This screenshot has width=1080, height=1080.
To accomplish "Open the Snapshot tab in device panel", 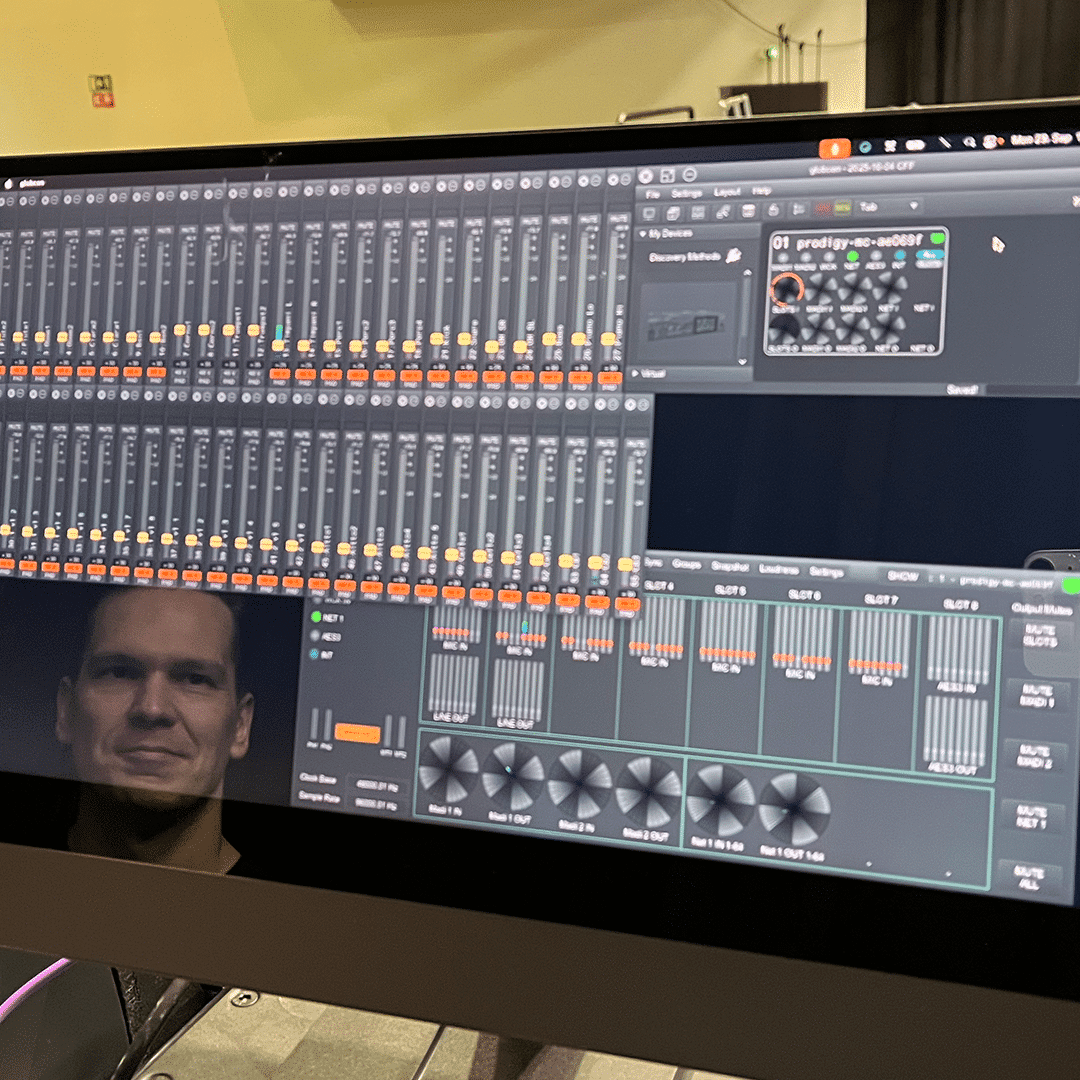I will [730, 566].
